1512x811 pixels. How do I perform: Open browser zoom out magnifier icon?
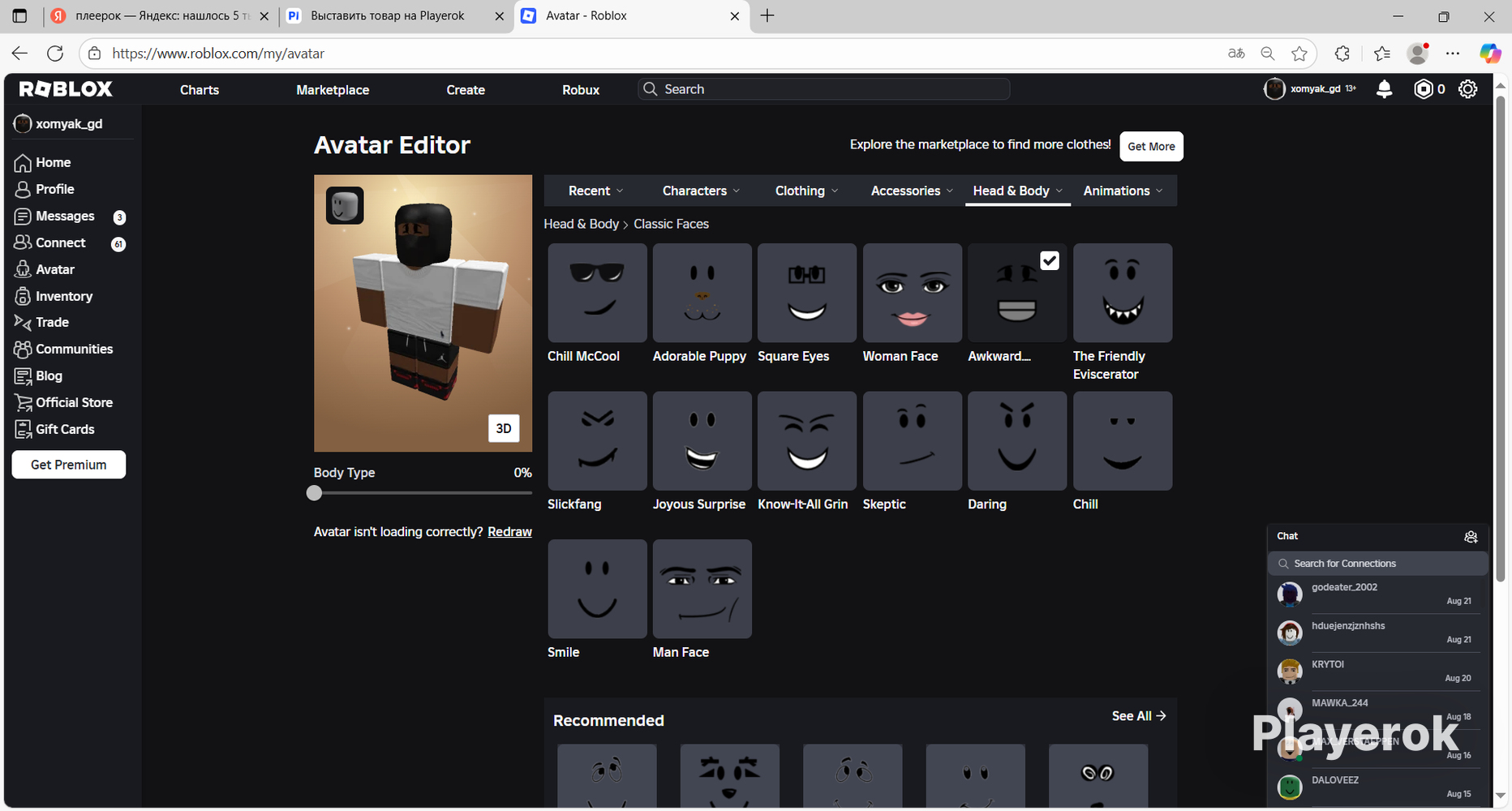(1268, 54)
